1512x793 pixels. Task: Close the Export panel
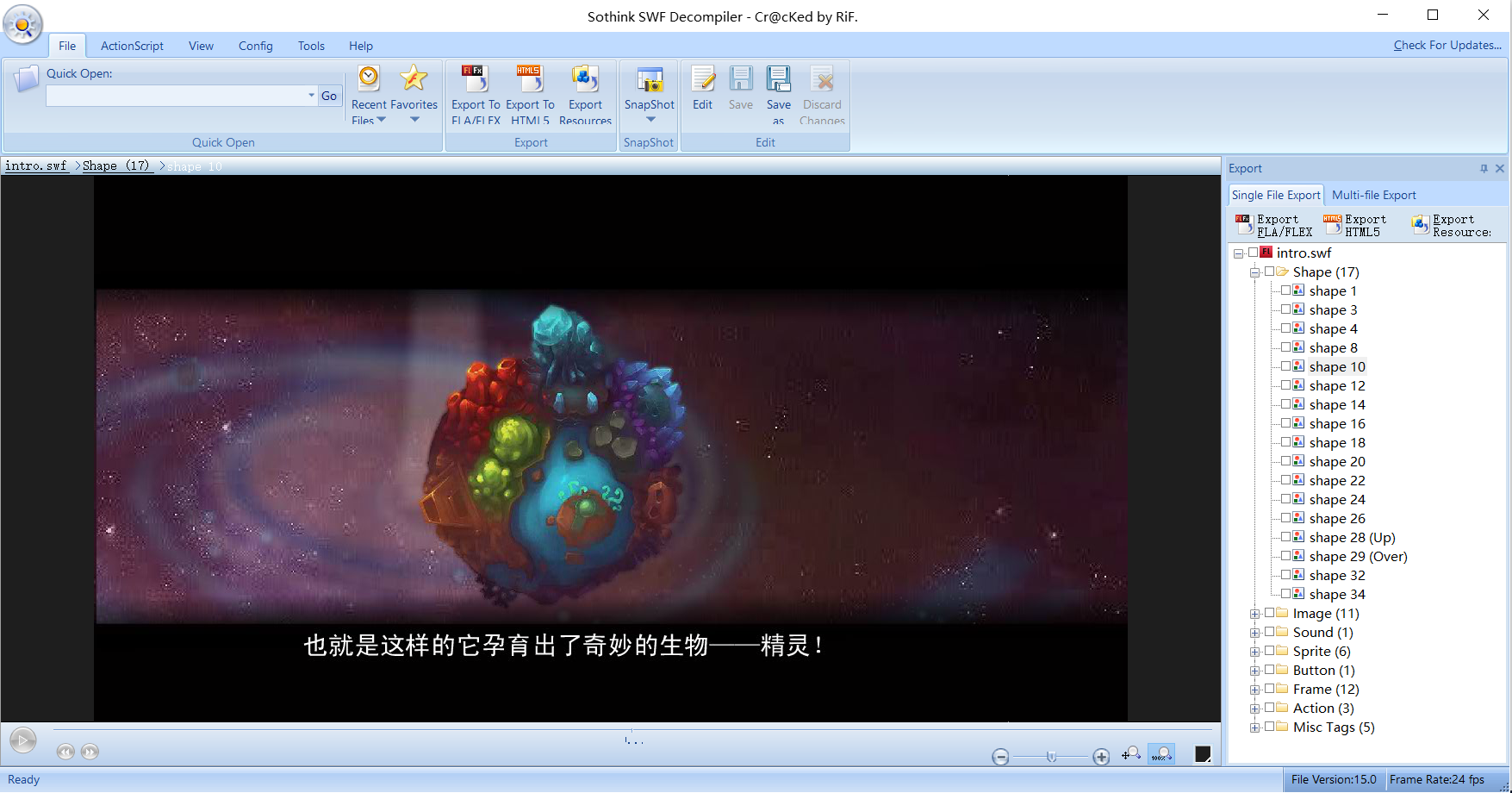point(1500,169)
